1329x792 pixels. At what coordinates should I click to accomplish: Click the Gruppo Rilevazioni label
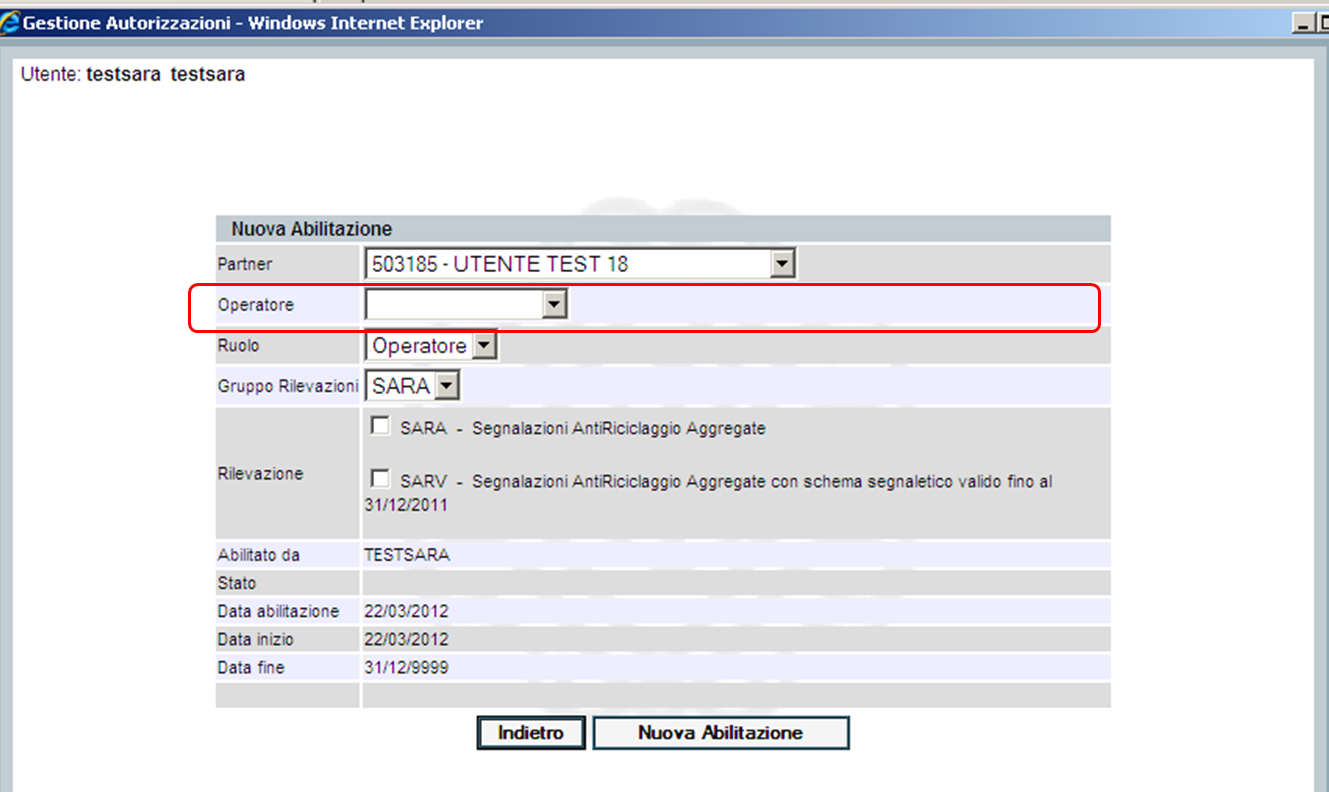pyautogui.click(x=287, y=386)
